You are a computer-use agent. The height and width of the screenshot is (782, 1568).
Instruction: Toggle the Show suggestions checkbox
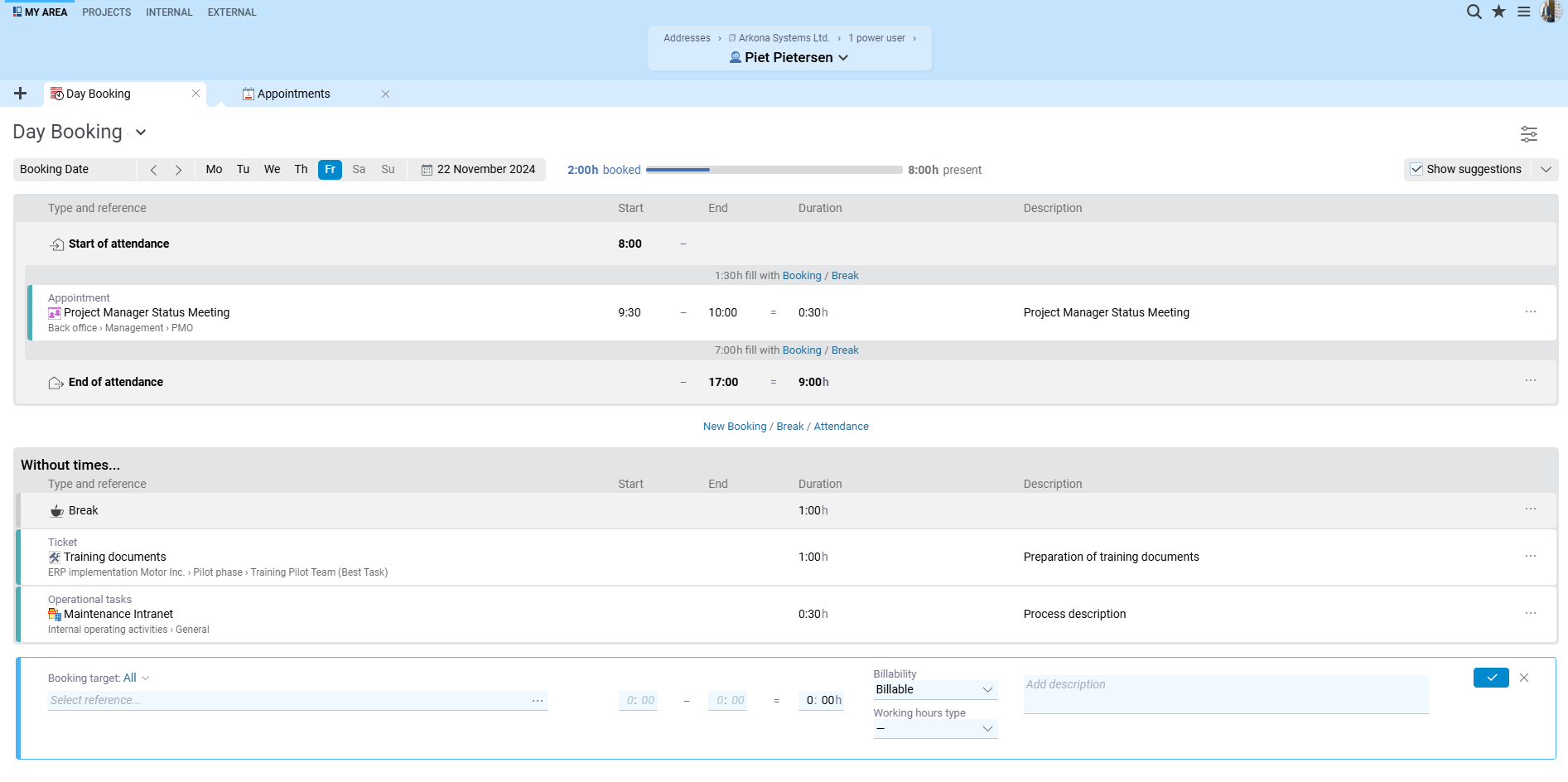click(1416, 169)
